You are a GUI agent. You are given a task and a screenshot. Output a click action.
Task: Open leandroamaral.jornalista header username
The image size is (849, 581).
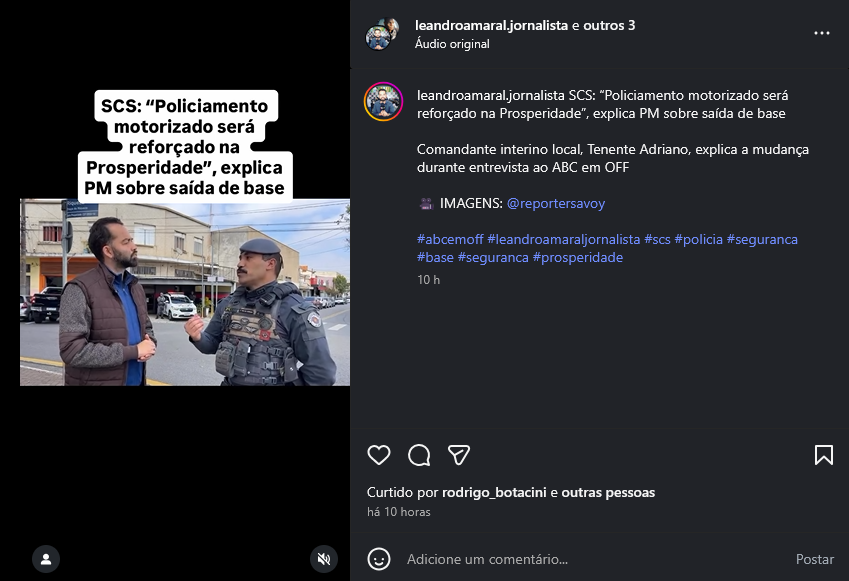[x=491, y=25]
